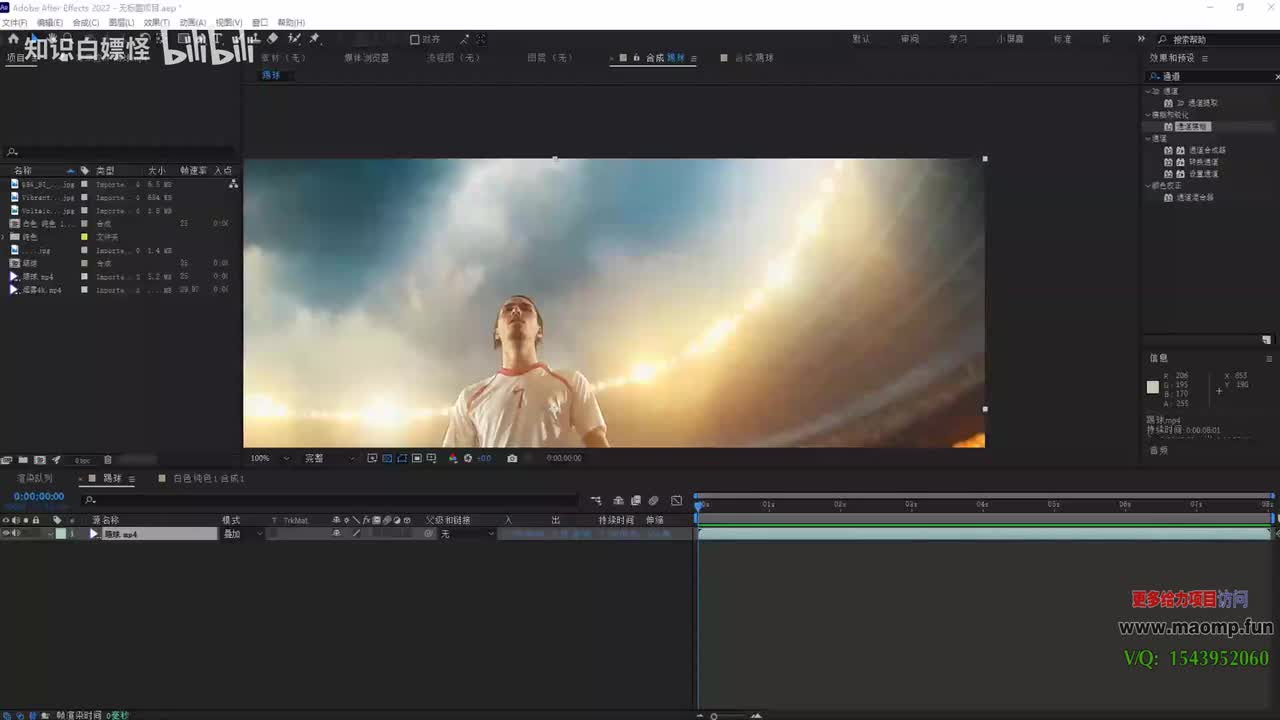Open the 编辑(E) menu
The height and width of the screenshot is (720, 1280).
(49, 22)
